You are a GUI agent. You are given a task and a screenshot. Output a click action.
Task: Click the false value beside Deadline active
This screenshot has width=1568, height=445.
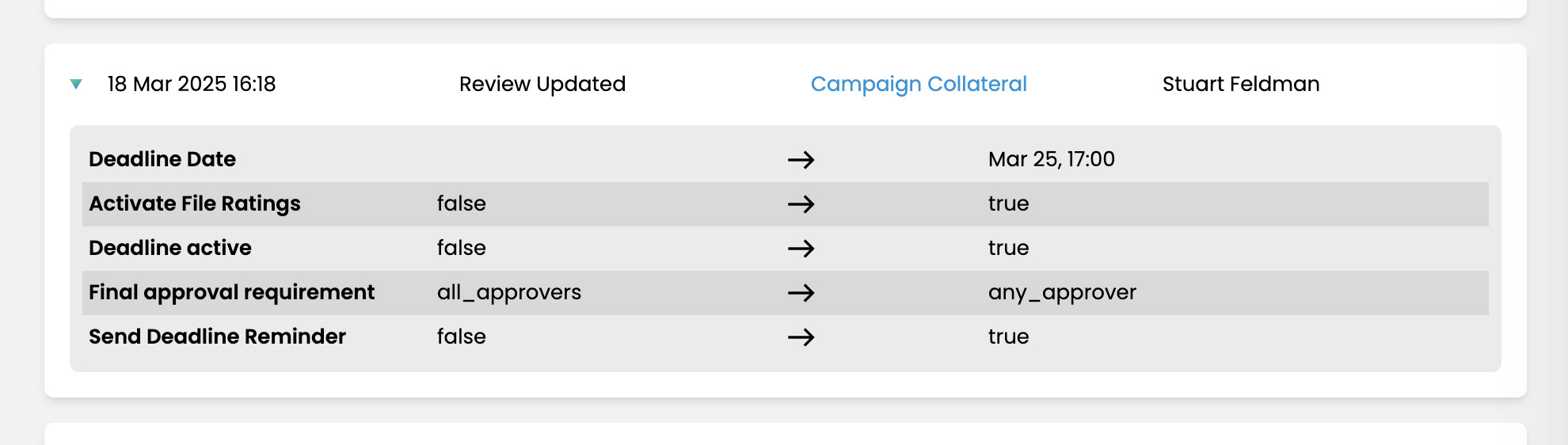click(461, 248)
